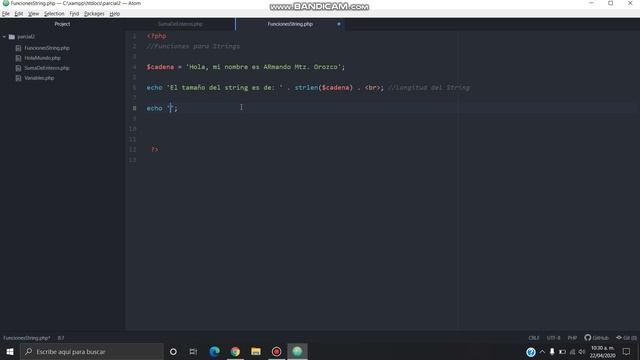Open Cortana from the taskbar
640x360 pixels.
173,351
